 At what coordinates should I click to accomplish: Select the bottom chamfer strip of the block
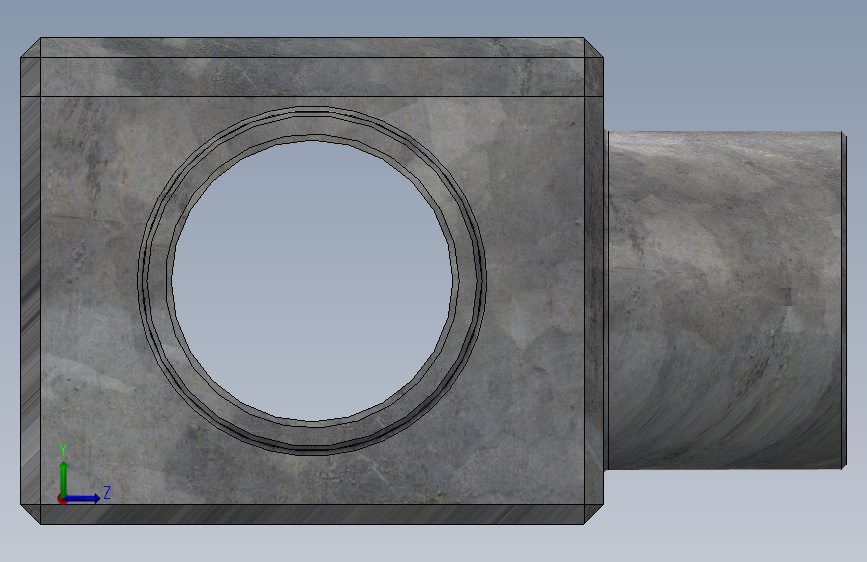coord(312,514)
